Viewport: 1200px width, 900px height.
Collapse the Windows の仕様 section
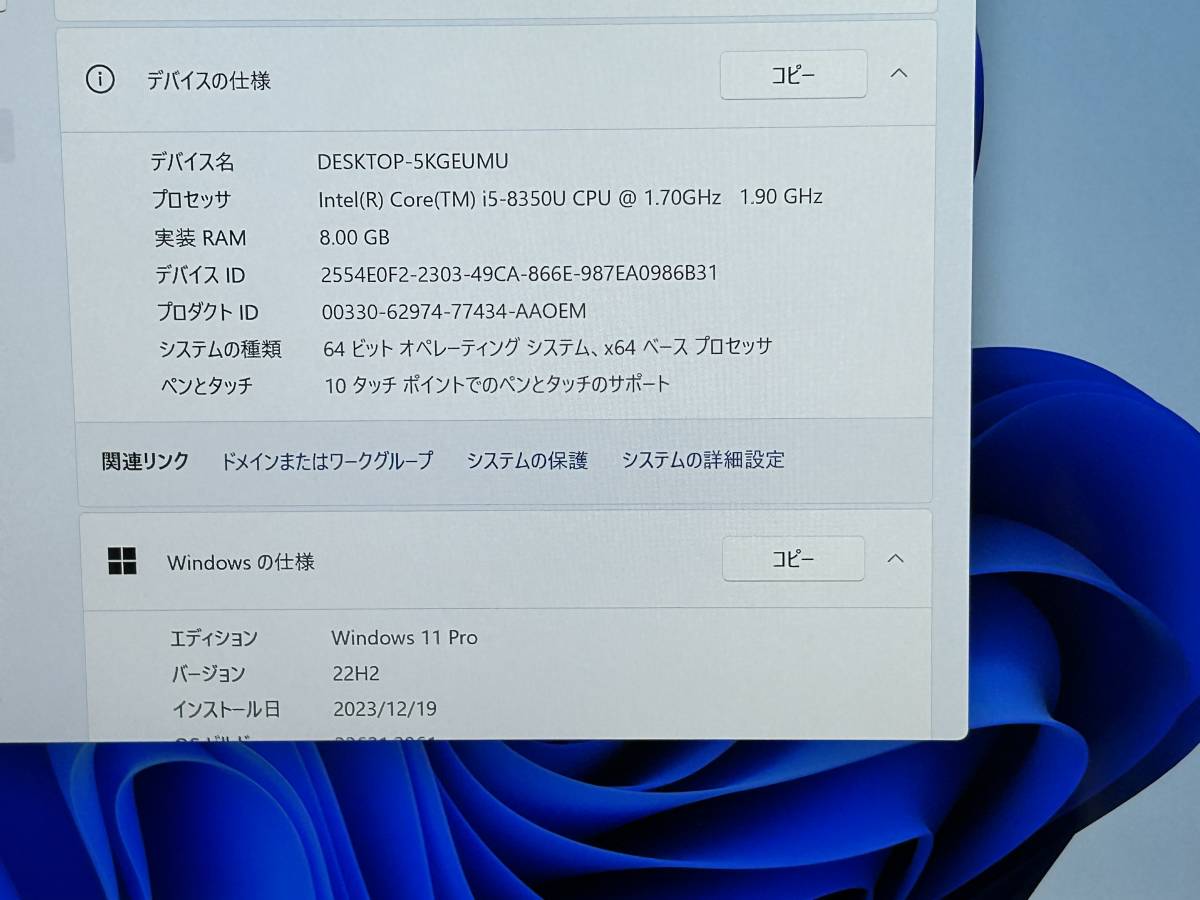pos(896,558)
